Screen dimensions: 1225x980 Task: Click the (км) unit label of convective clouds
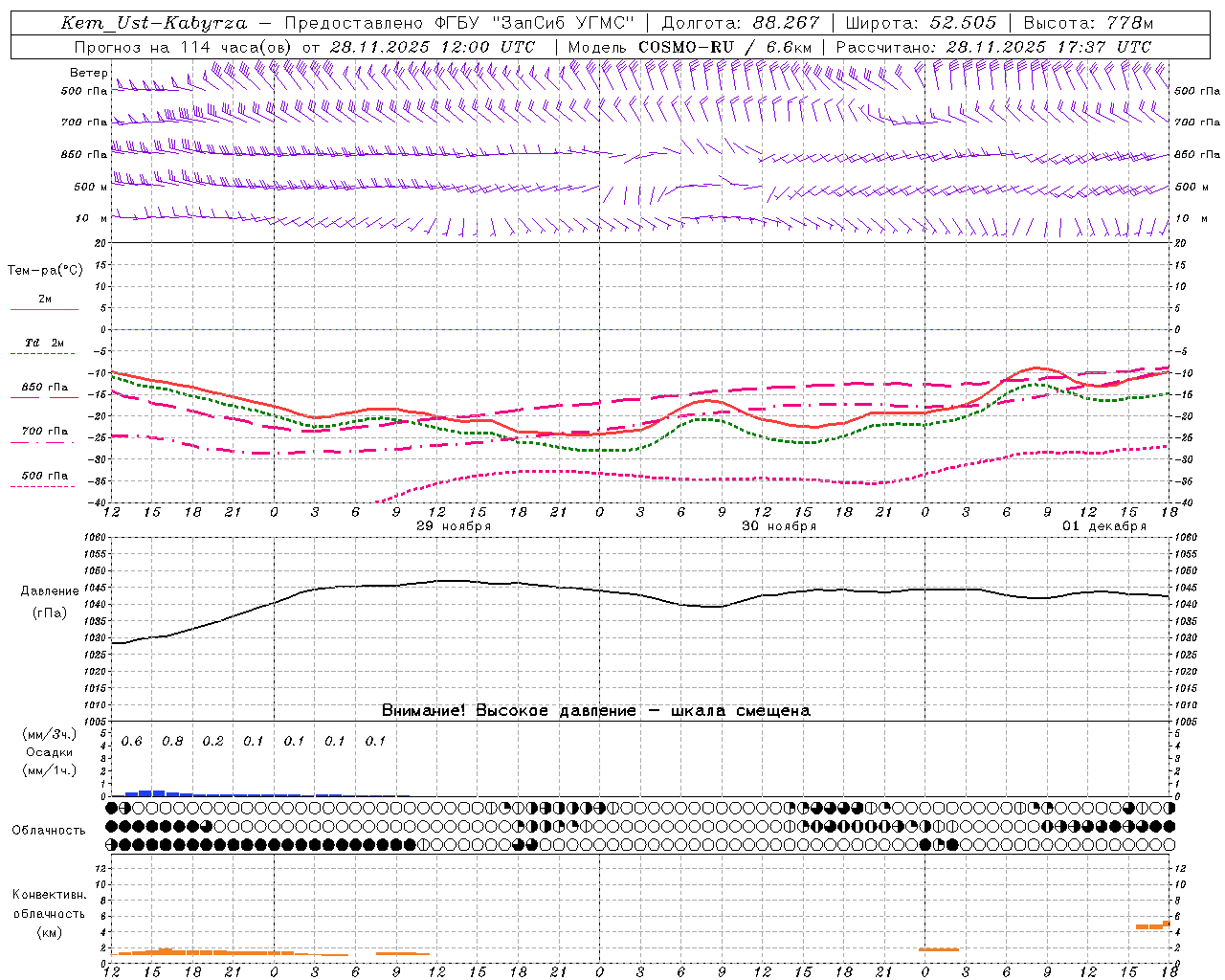pyautogui.click(x=49, y=931)
